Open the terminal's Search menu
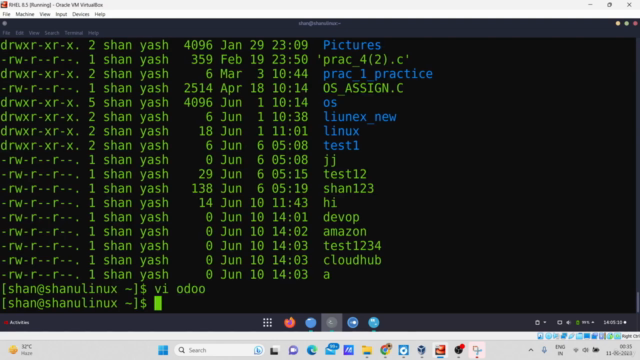This screenshot has width=640, height=360. (x=52, y=33)
